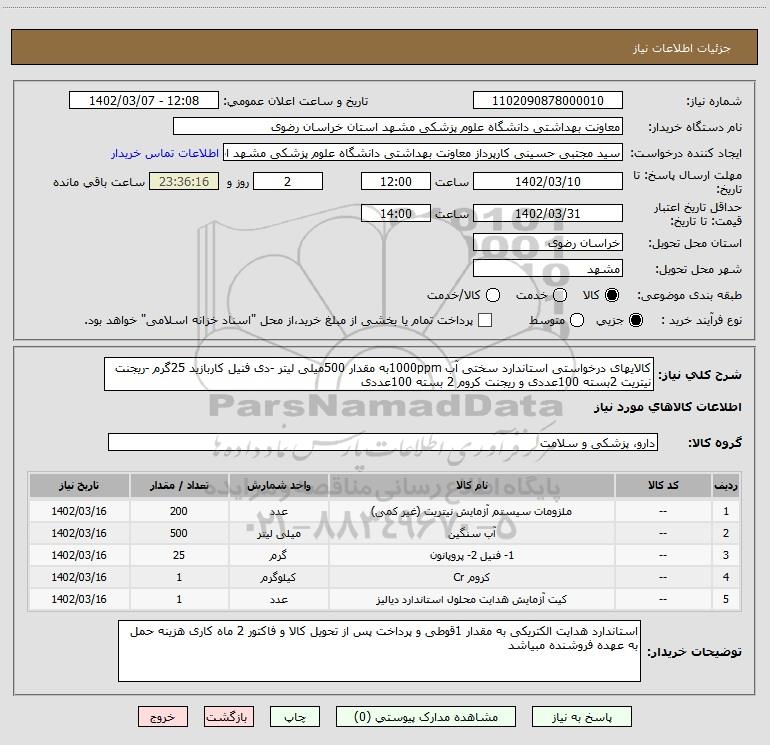770x745 pixels.
Task: Click the نام کالا column header
Action: (x=471, y=485)
